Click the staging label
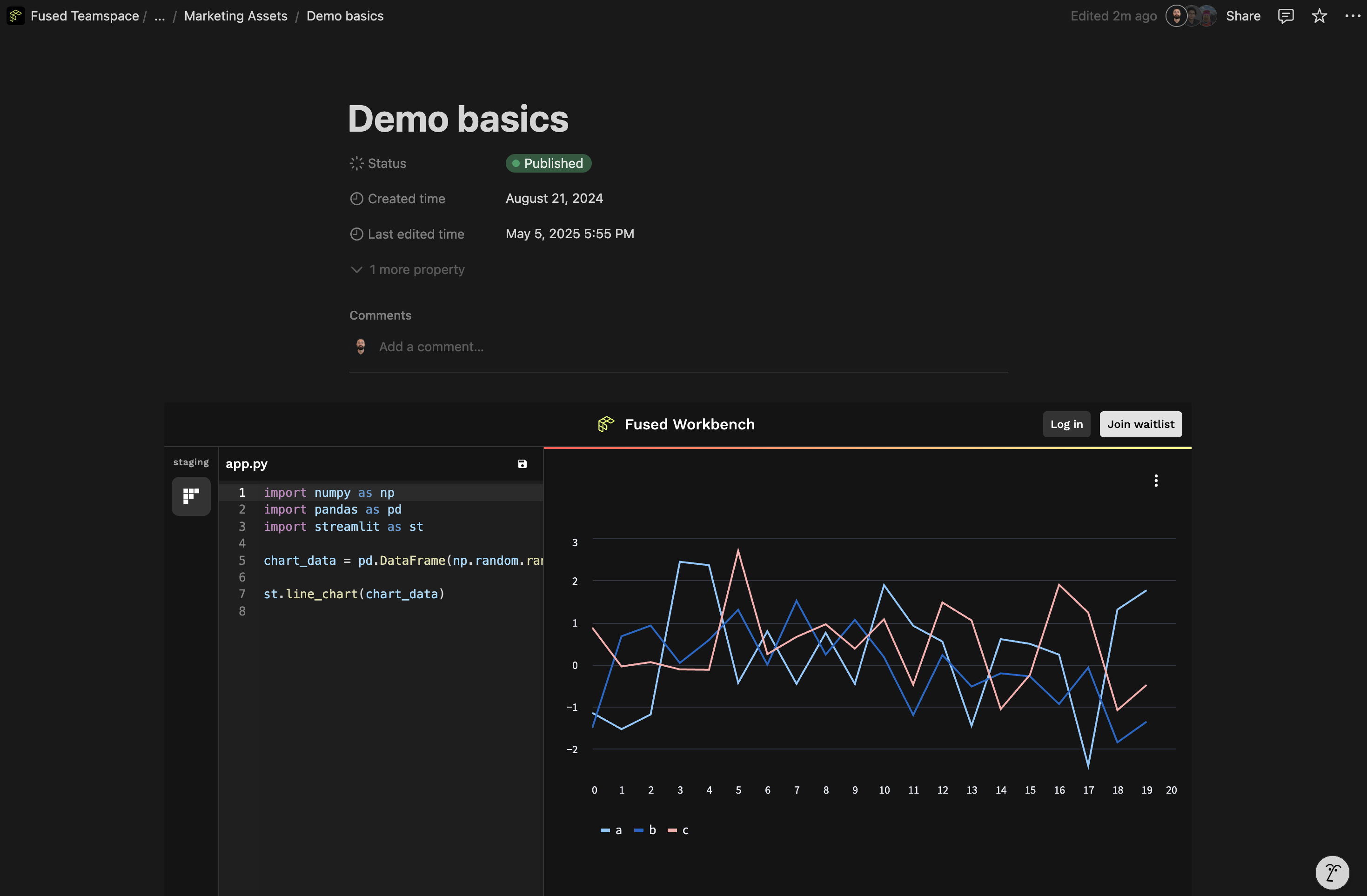This screenshot has height=896, width=1367. [x=191, y=462]
